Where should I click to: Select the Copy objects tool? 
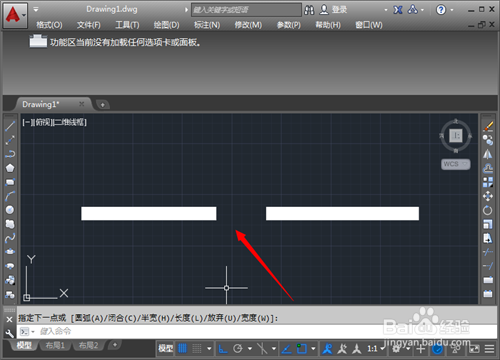(488, 140)
